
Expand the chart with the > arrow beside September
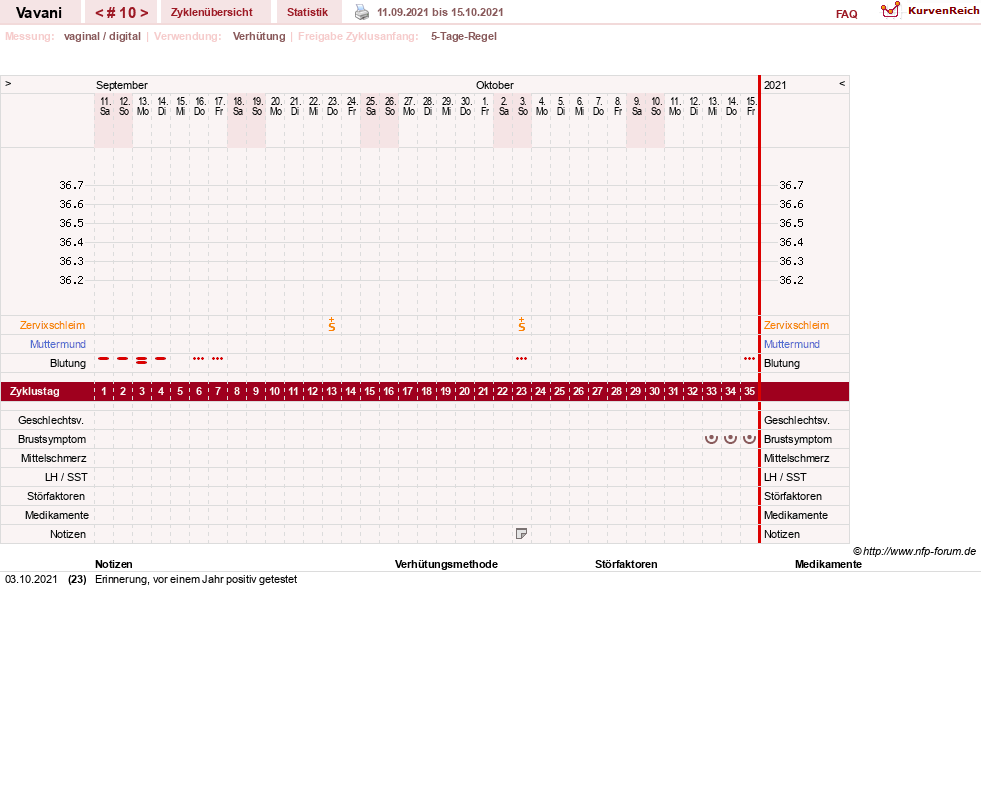pyautogui.click(x=8, y=83)
